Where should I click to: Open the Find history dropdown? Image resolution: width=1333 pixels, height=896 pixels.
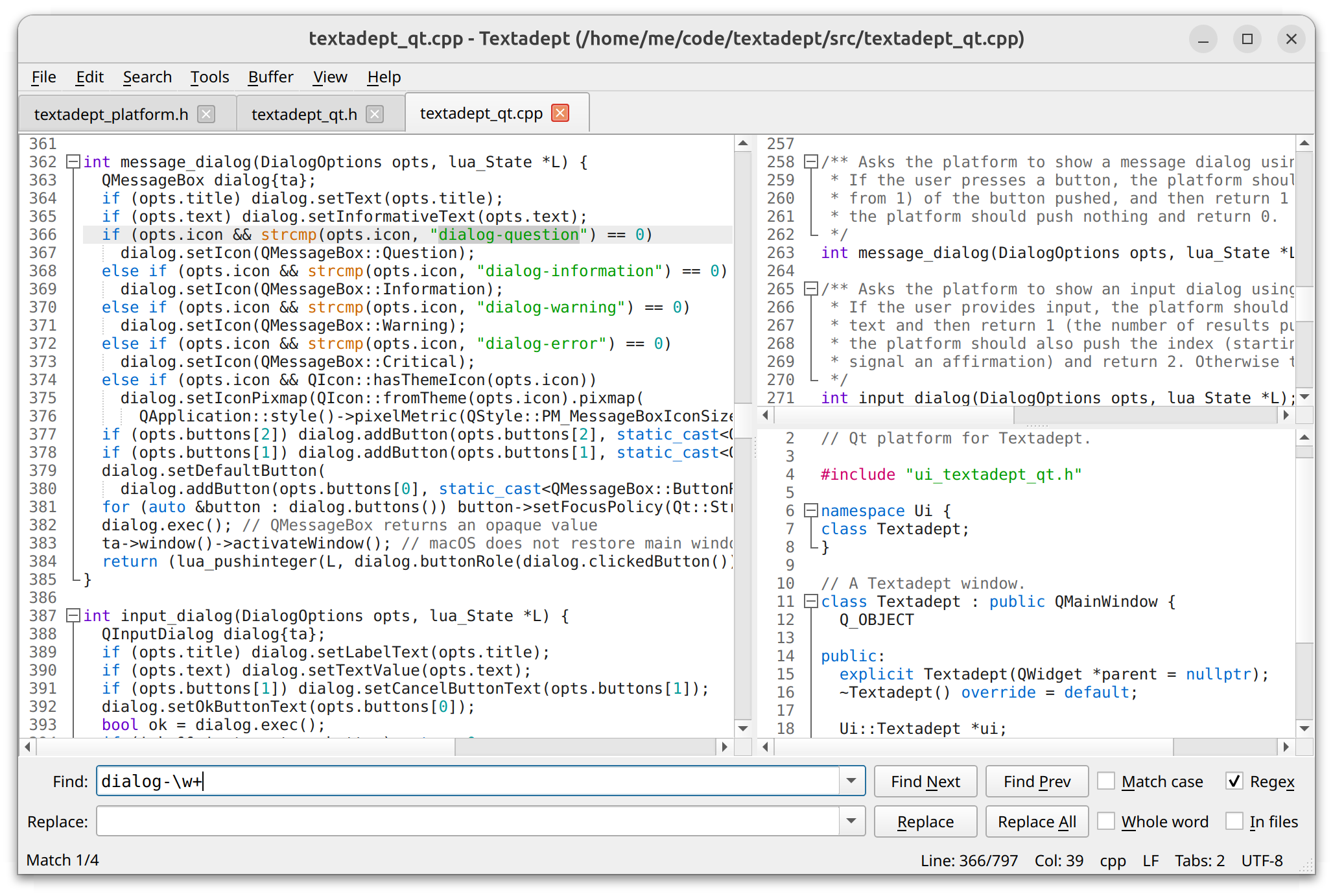pyautogui.click(x=851, y=781)
